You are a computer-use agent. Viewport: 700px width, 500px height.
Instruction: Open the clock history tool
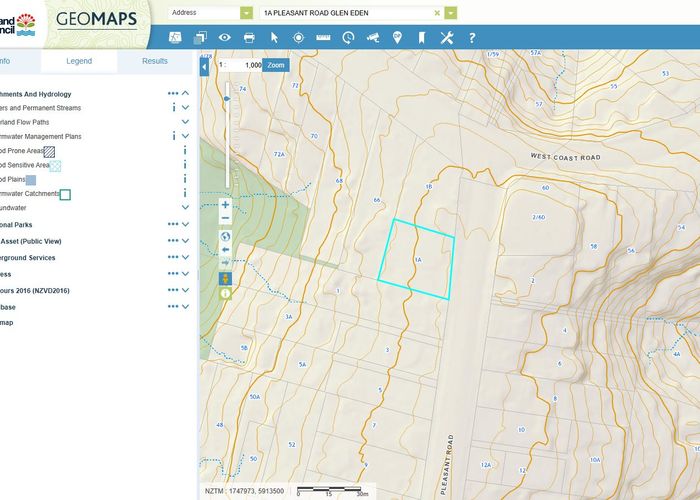(348, 38)
